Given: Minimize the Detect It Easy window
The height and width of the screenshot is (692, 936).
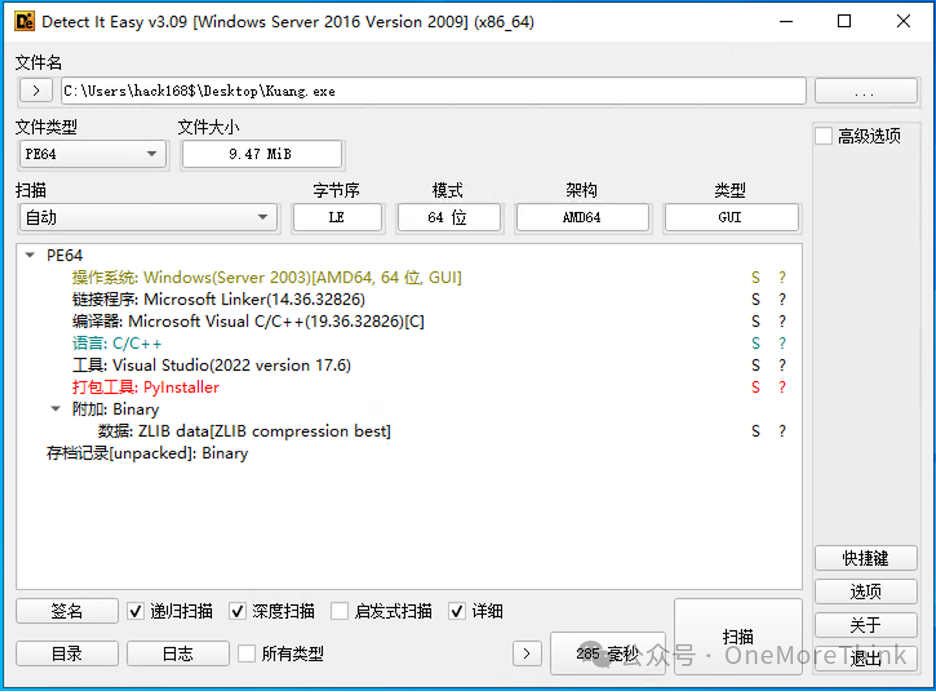Looking at the screenshot, I should click(786, 21).
